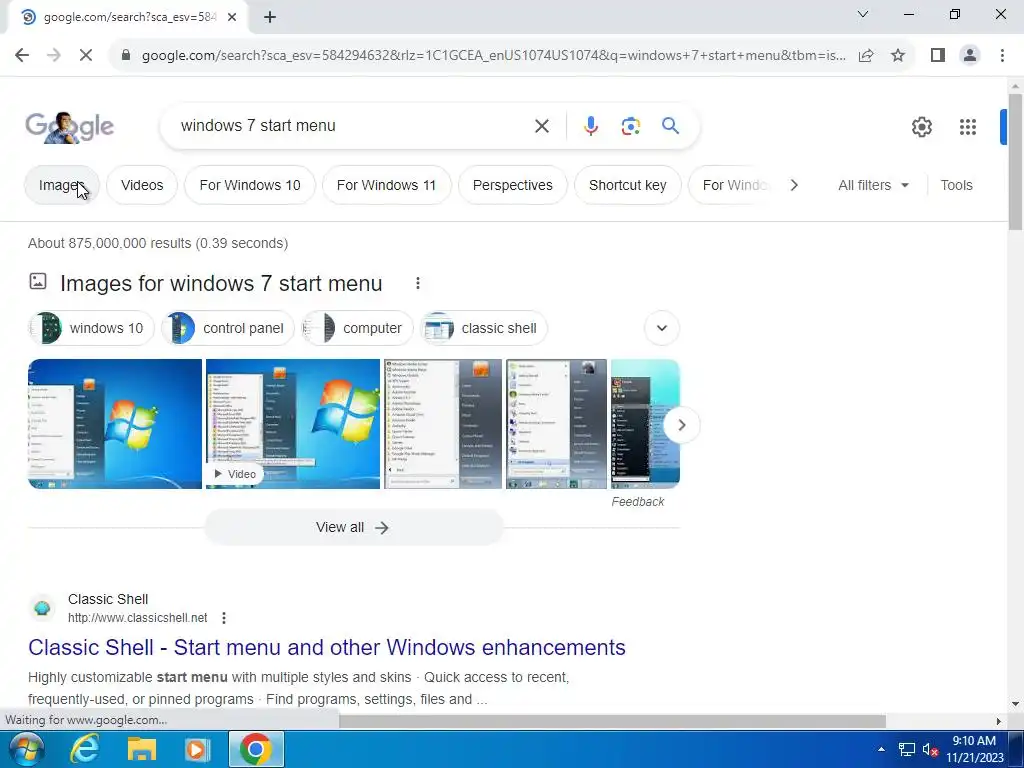Filter images by windows 10 chip

pos(91,328)
